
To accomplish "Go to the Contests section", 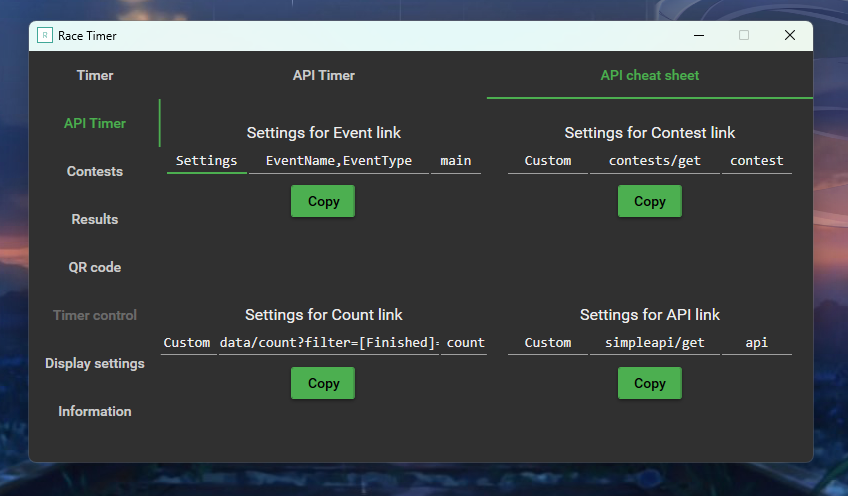I will click(x=95, y=171).
